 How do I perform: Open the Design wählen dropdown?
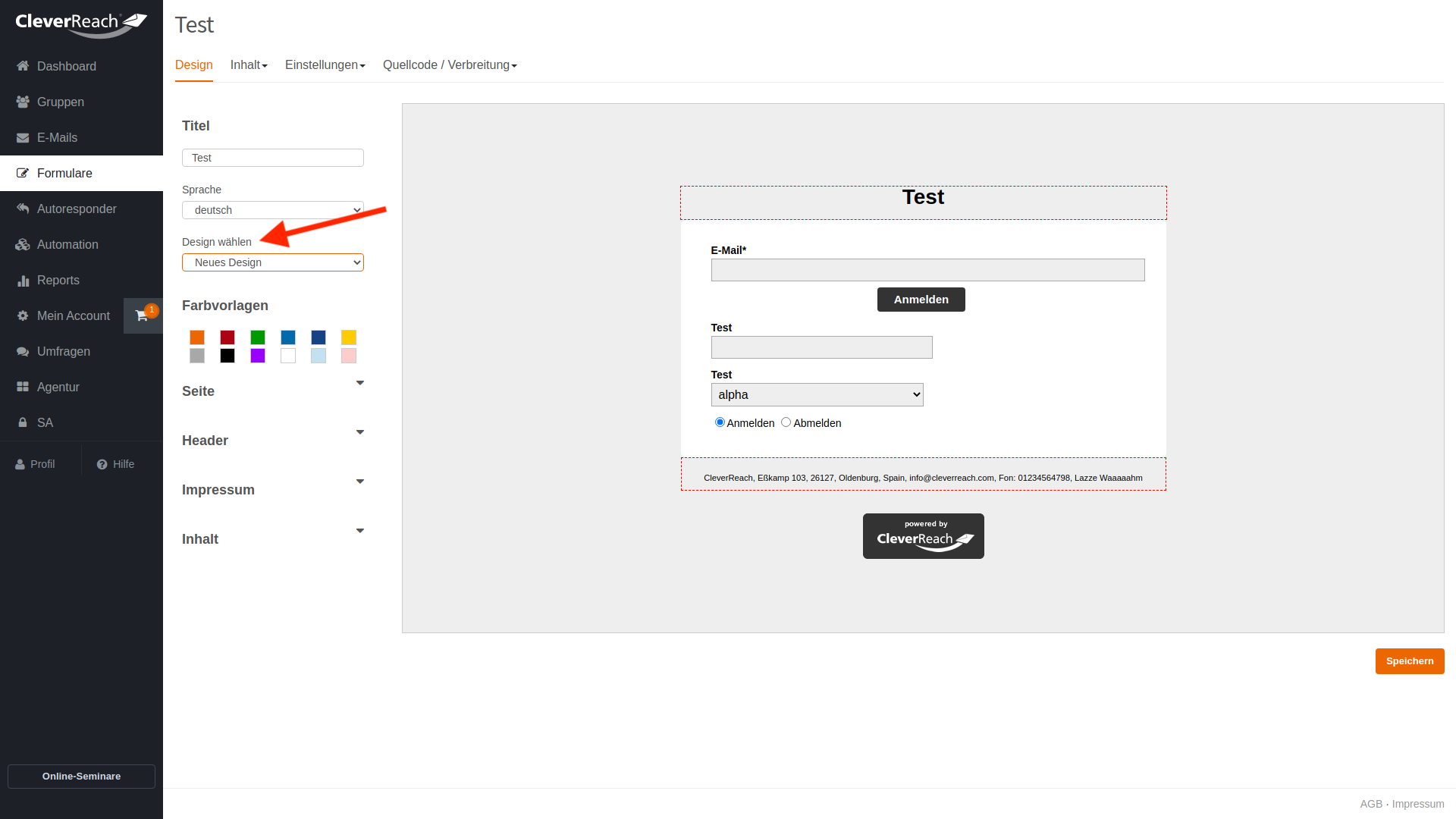click(x=273, y=262)
